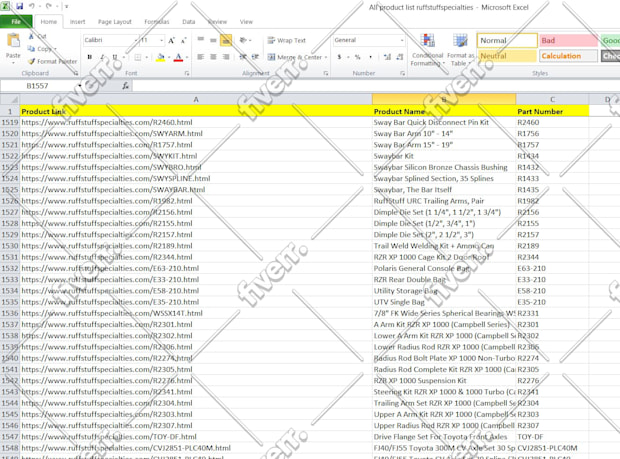Switch to the View tab
Image resolution: width=620 pixels, height=459 pixels.
[x=246, y=22]
